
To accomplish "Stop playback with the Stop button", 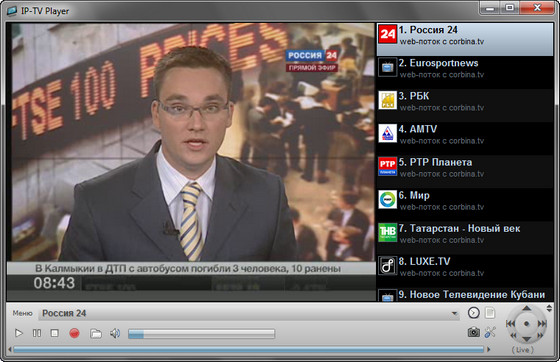I will (x=55, y=333).
